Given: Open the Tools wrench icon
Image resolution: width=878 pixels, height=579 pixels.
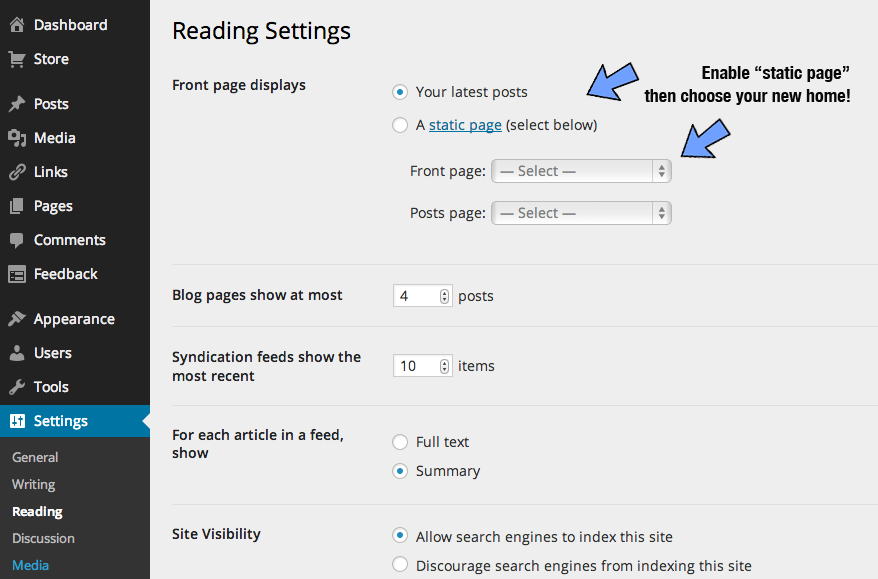Looking at the screenshot, I should pyautogui.click(x=17, y=386).
